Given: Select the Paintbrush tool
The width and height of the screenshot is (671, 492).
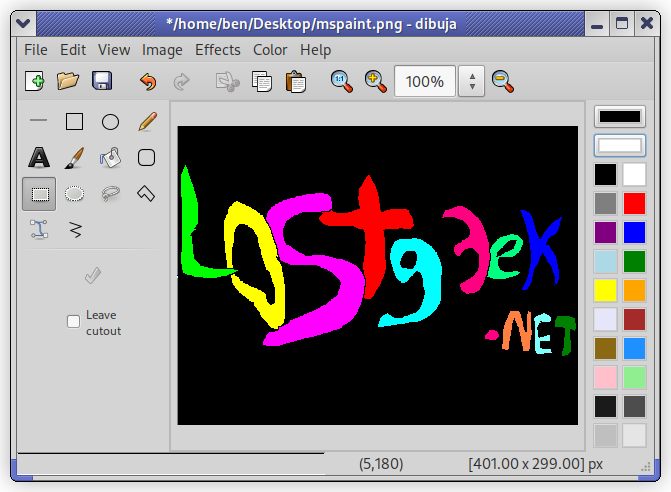Looking at the screenshot, I should click(74, 158).
